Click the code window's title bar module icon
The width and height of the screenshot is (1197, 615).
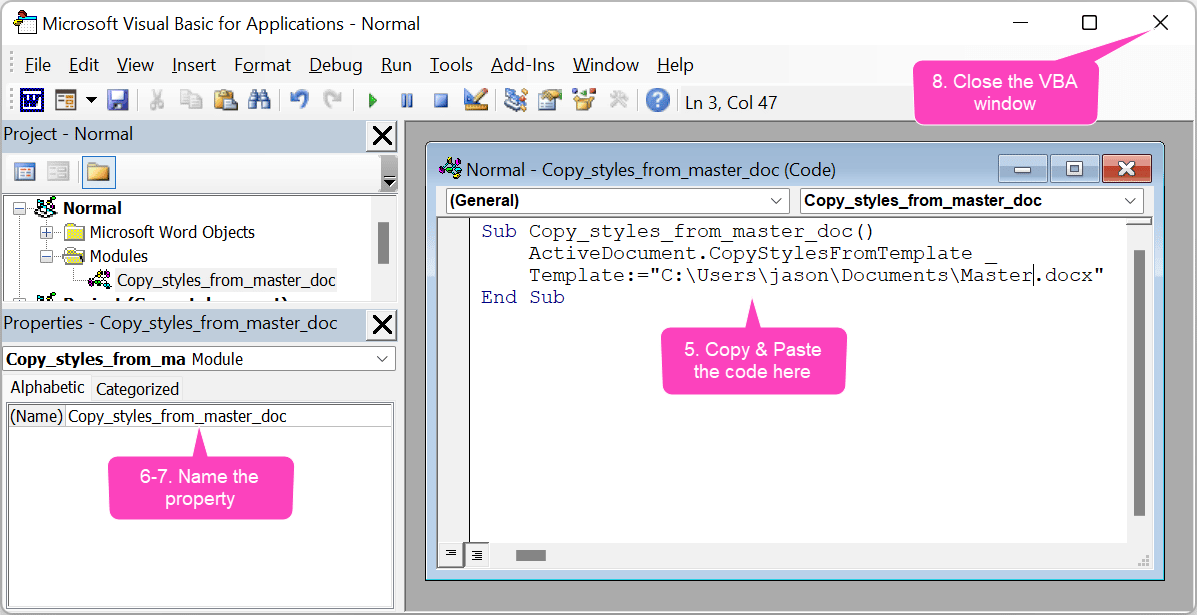[x=451, y=169]
